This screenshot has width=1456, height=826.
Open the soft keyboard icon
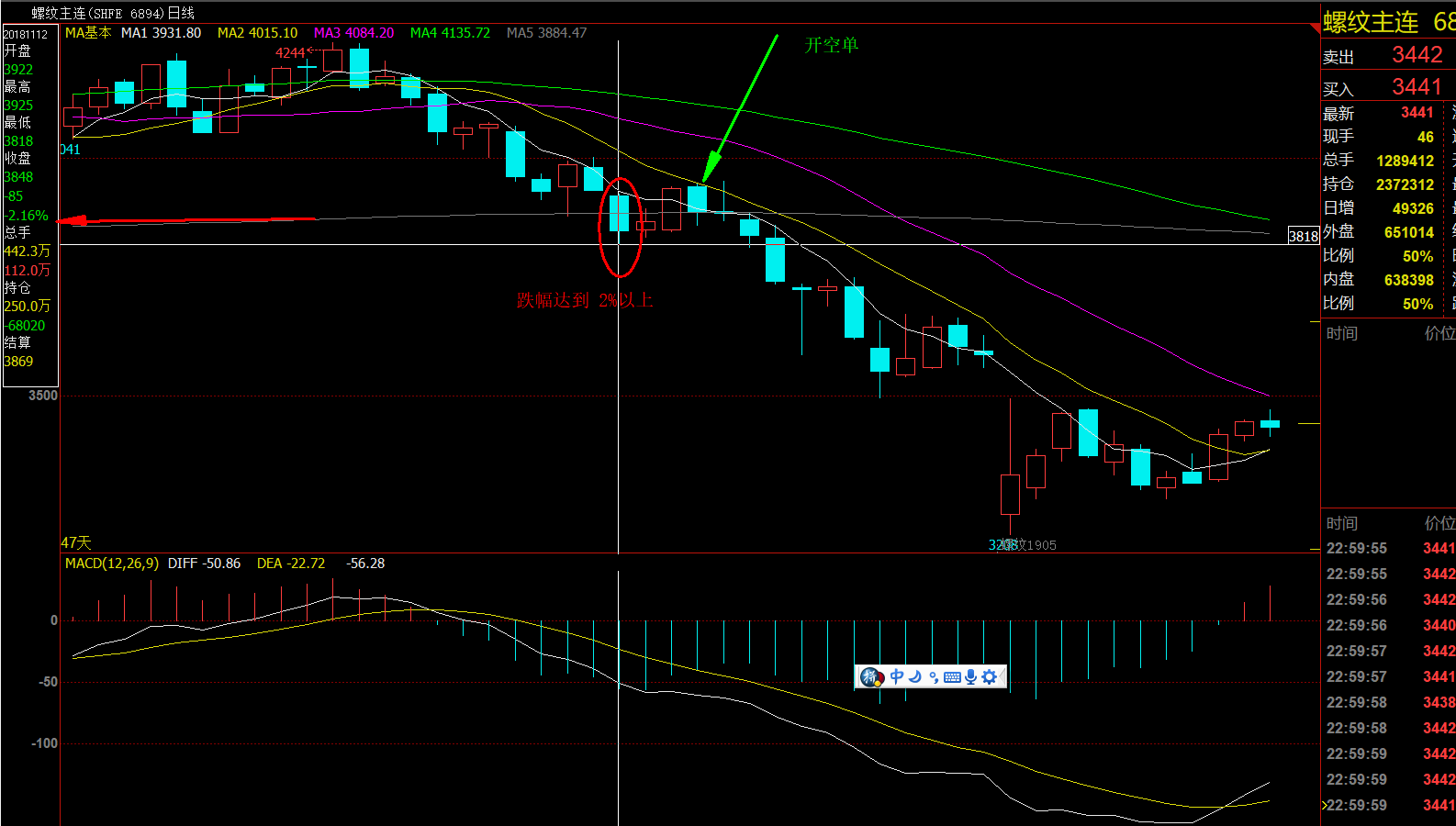952,677
